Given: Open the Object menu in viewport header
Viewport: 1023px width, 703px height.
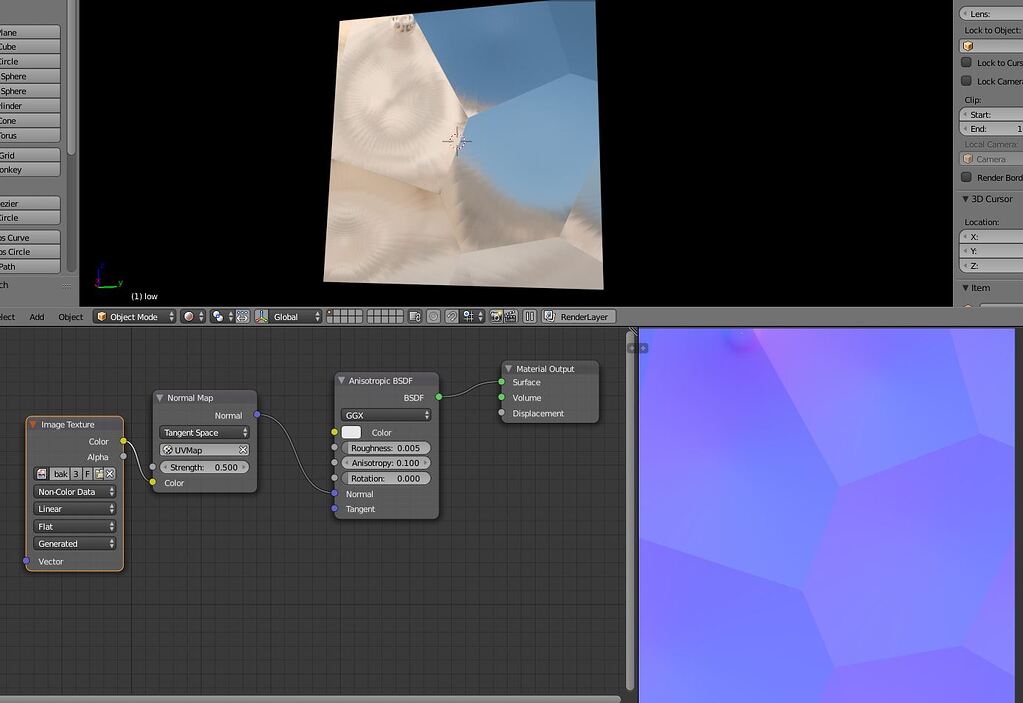Looking at the screenshot, I should click(70, 317).
